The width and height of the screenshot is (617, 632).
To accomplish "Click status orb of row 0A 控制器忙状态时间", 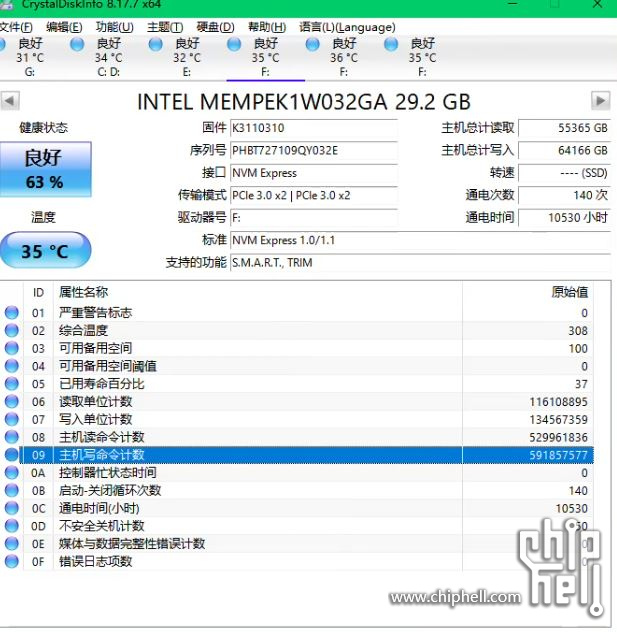I will point(11,473).
